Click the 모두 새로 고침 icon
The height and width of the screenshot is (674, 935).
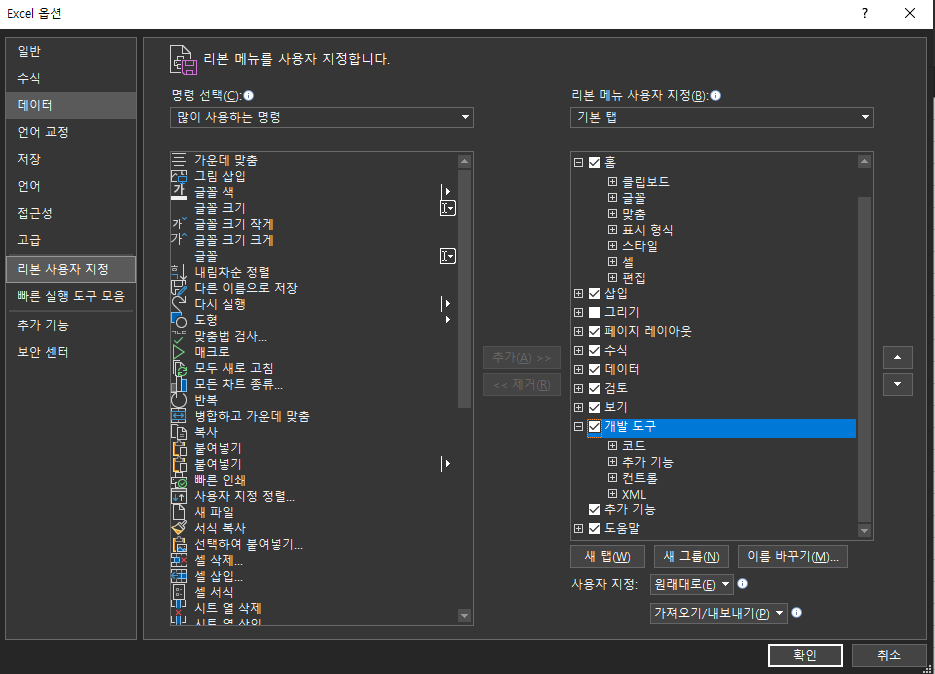(x=179, y=368)
